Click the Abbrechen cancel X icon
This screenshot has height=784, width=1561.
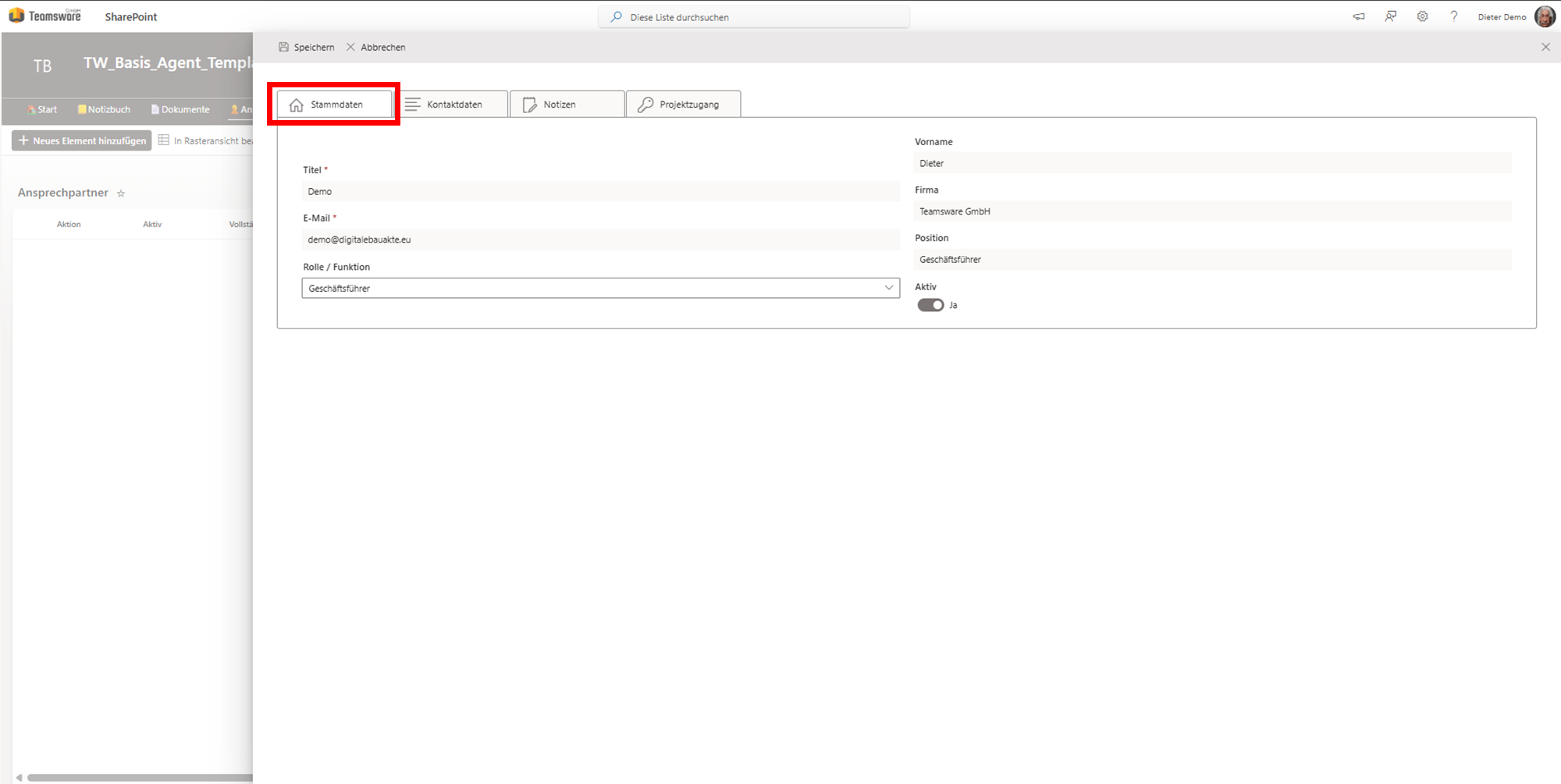click(x=350, y=47)
